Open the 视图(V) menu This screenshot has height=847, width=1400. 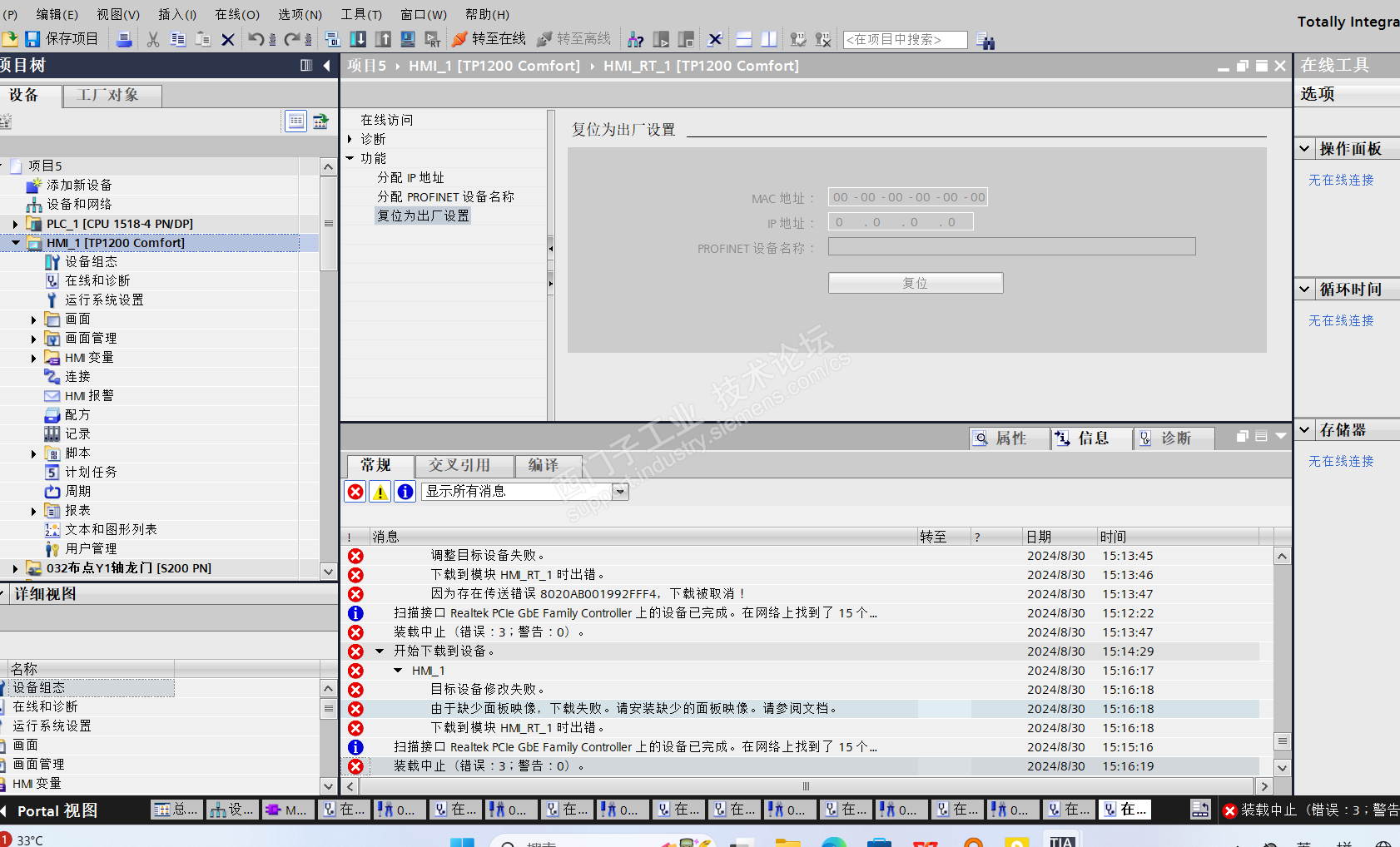[118, 14]
